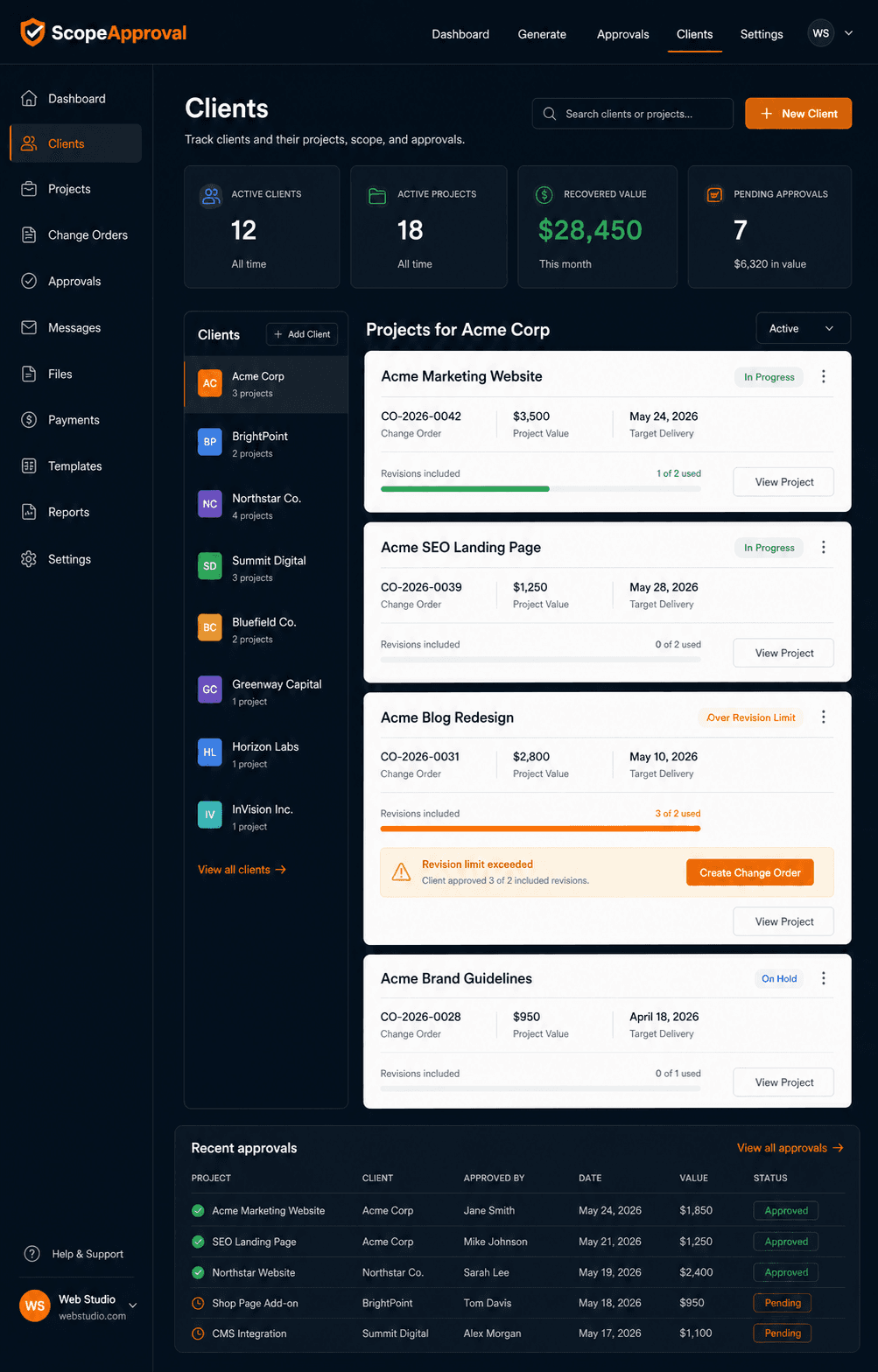Select Horizon Labs in the clients list

coord(266,753)
